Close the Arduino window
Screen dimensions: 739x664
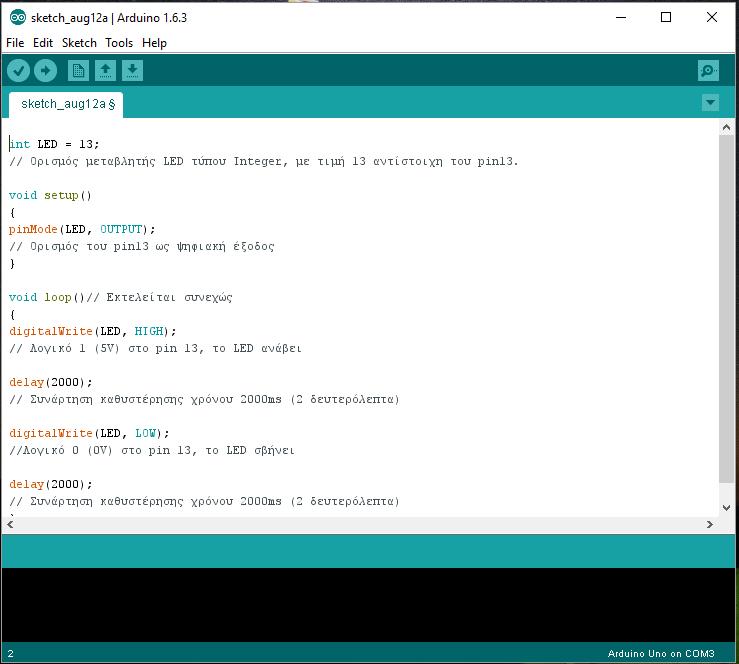712,17
